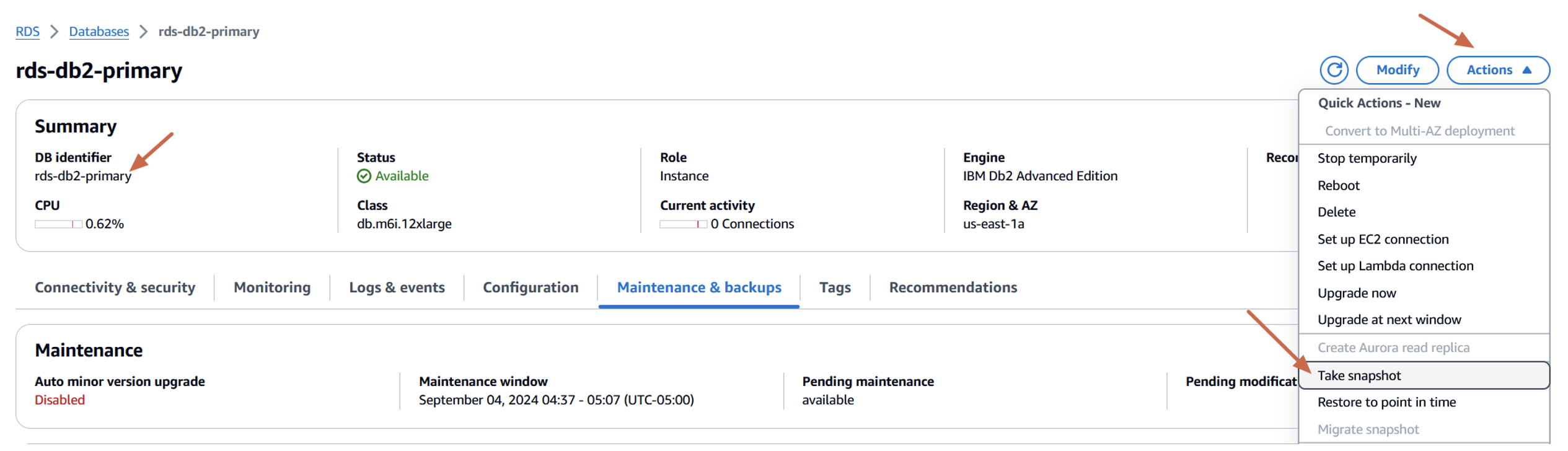This screenshot has height=451, width=1568.
Task: Switch to Connectivity & security tab
Action: click(x=115, y=287)
